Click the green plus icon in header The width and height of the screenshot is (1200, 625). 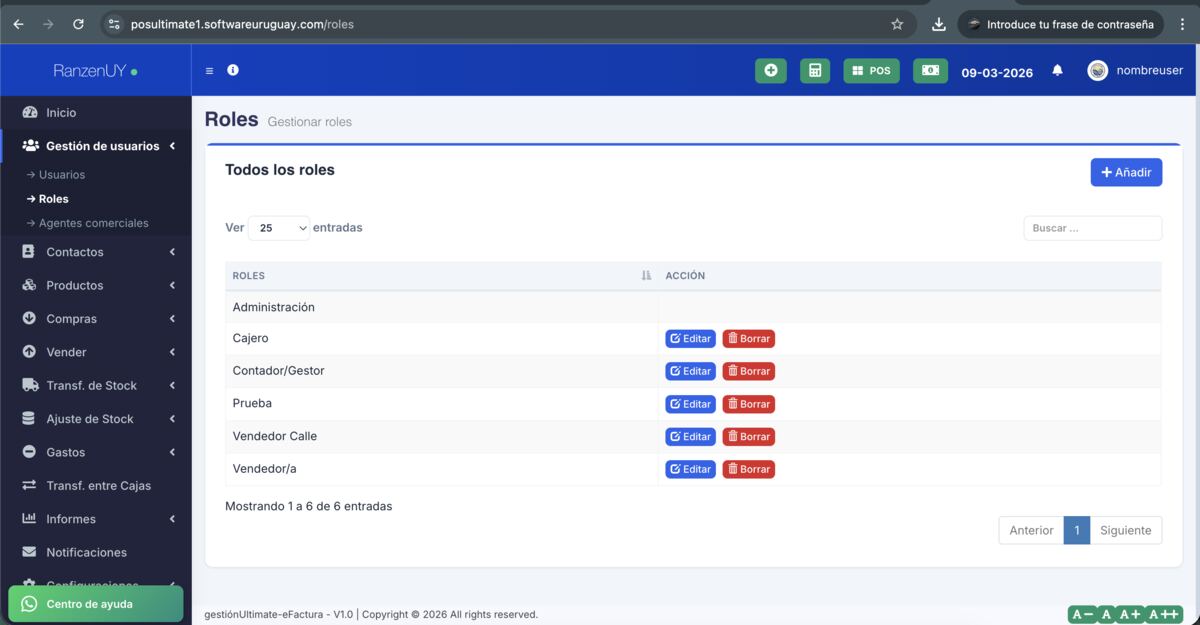(x=770, y=71)
